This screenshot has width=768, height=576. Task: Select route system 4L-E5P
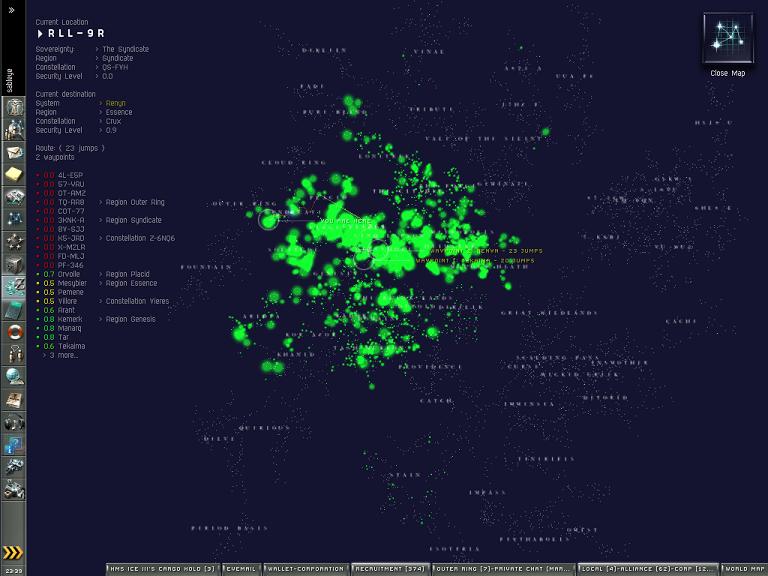tap(71, 175)
